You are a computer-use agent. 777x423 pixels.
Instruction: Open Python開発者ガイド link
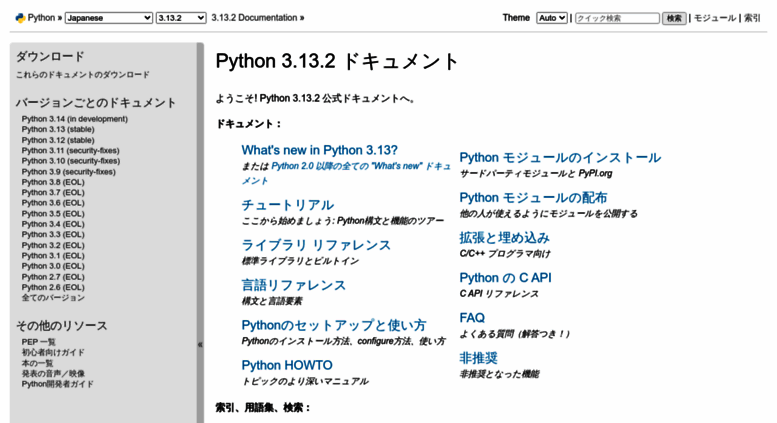[x=57, y=384]
